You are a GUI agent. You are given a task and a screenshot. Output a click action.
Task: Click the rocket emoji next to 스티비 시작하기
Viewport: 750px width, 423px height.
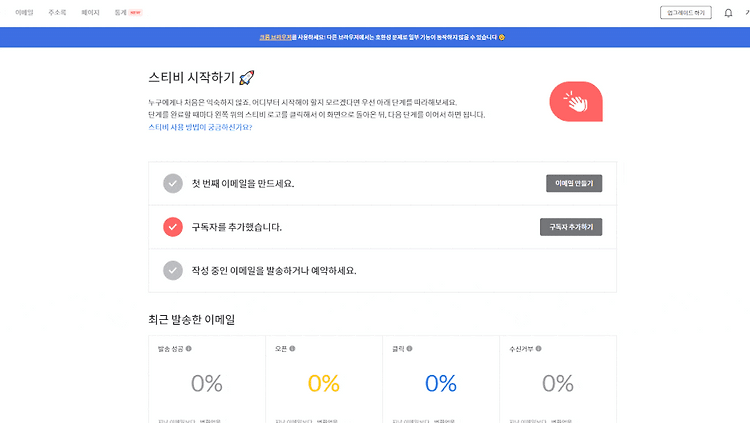point(246,78)
